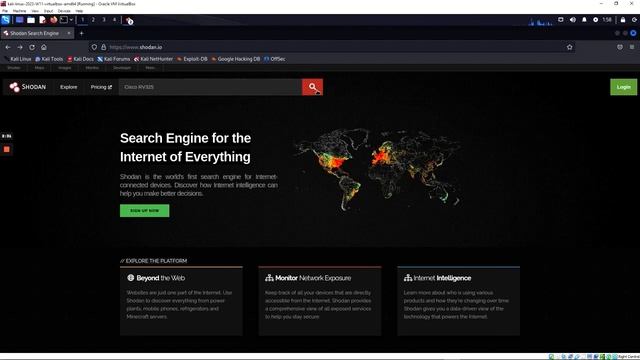
Task: Open the Explore page in Shodan navbar
Action: pyautogui.click(x=69, y=87)
